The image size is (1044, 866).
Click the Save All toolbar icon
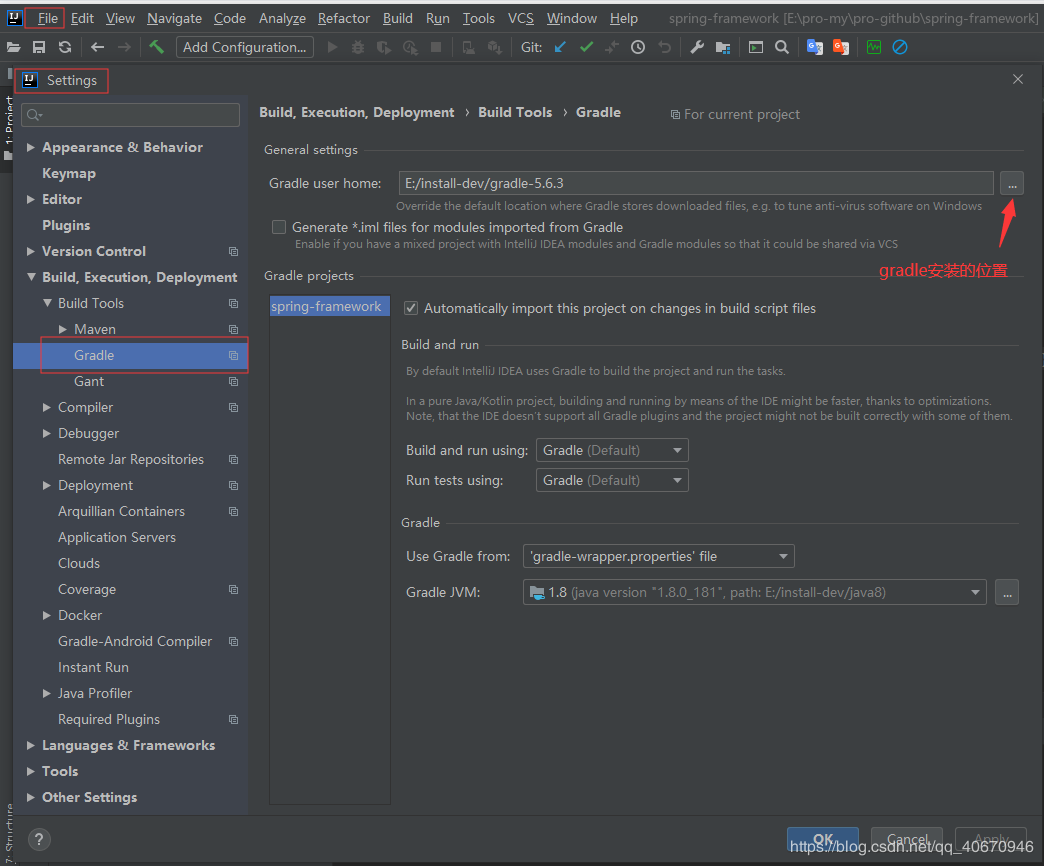click(39, 47)
